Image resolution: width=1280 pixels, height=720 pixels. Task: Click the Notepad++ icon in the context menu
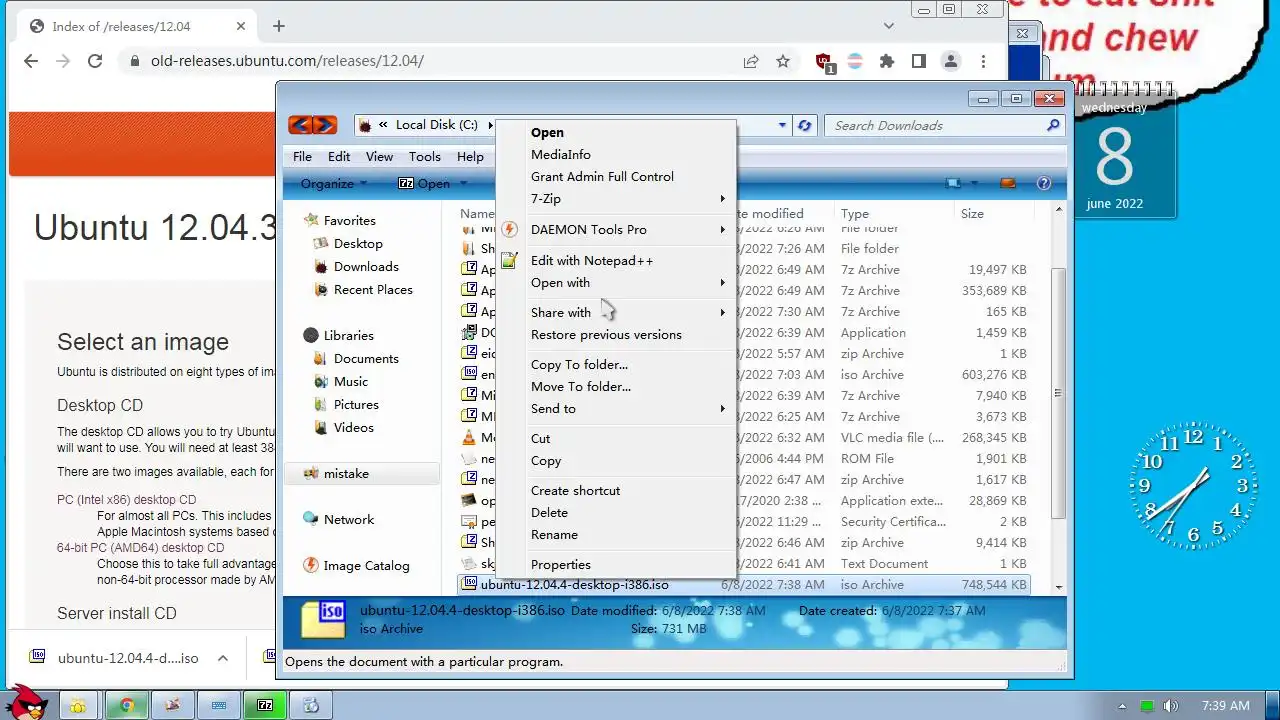509,260
